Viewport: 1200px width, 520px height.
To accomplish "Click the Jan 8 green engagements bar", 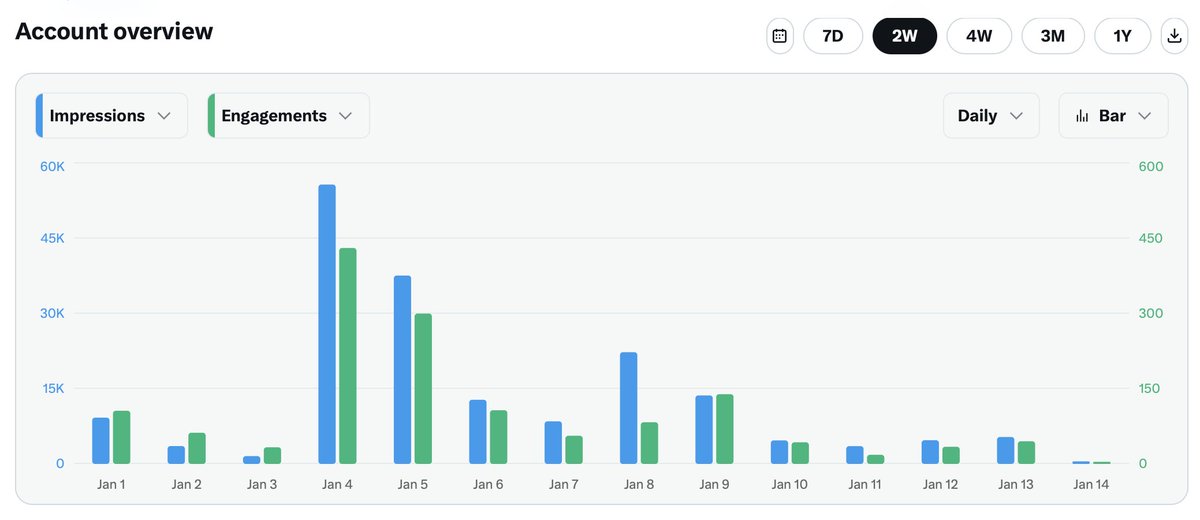I will [649, 443].
